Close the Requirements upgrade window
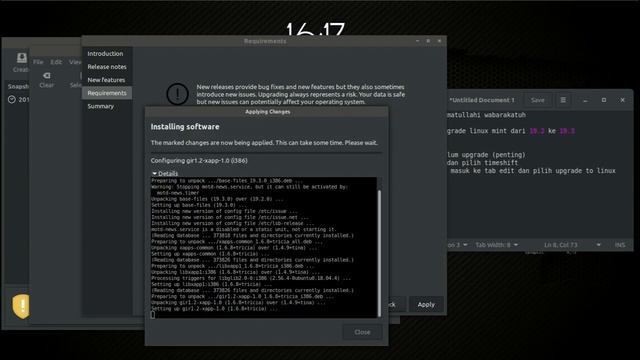This screenshot has width=640, height=360. (439, 41)
